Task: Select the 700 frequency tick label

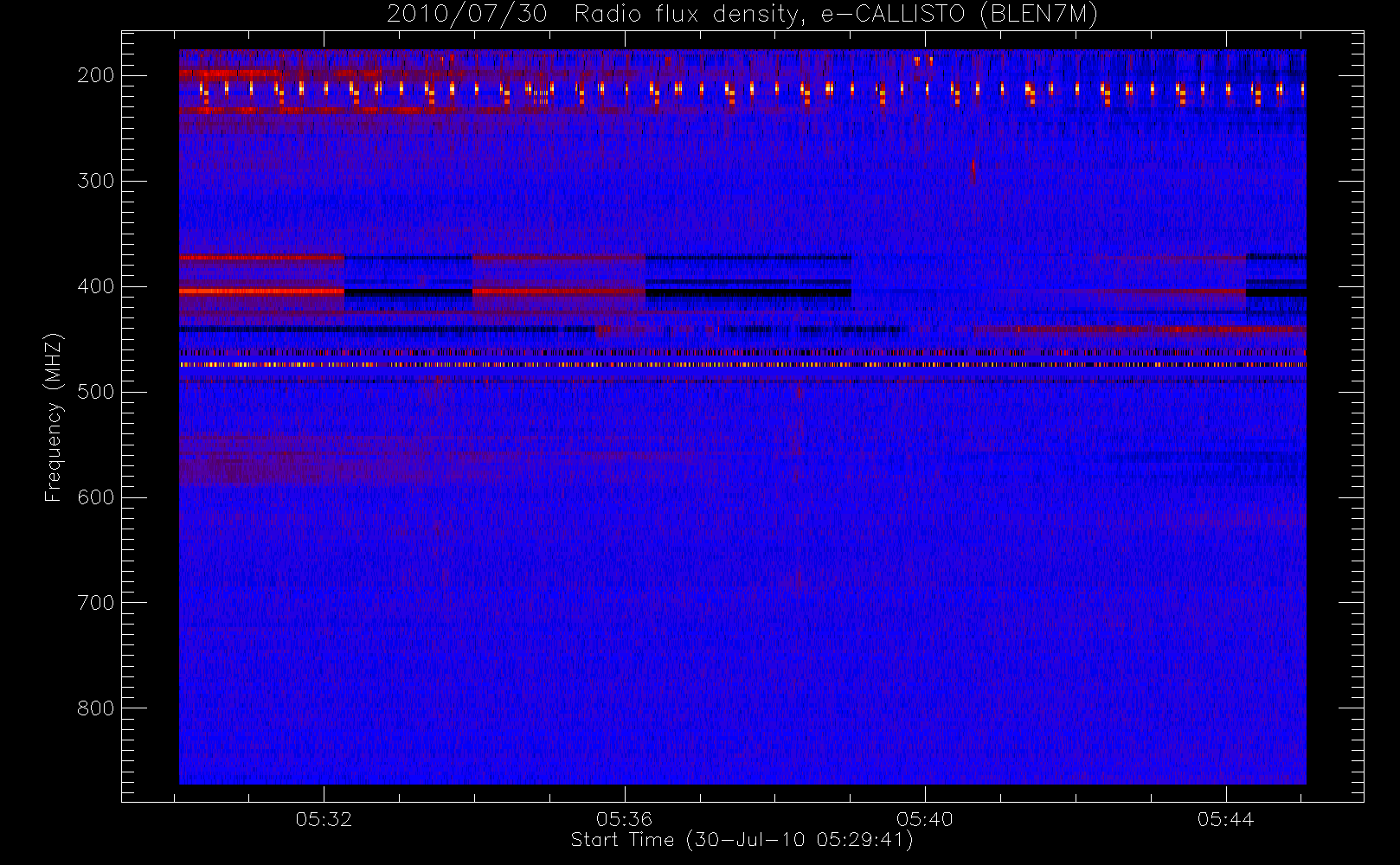Action: click(96, 603)
